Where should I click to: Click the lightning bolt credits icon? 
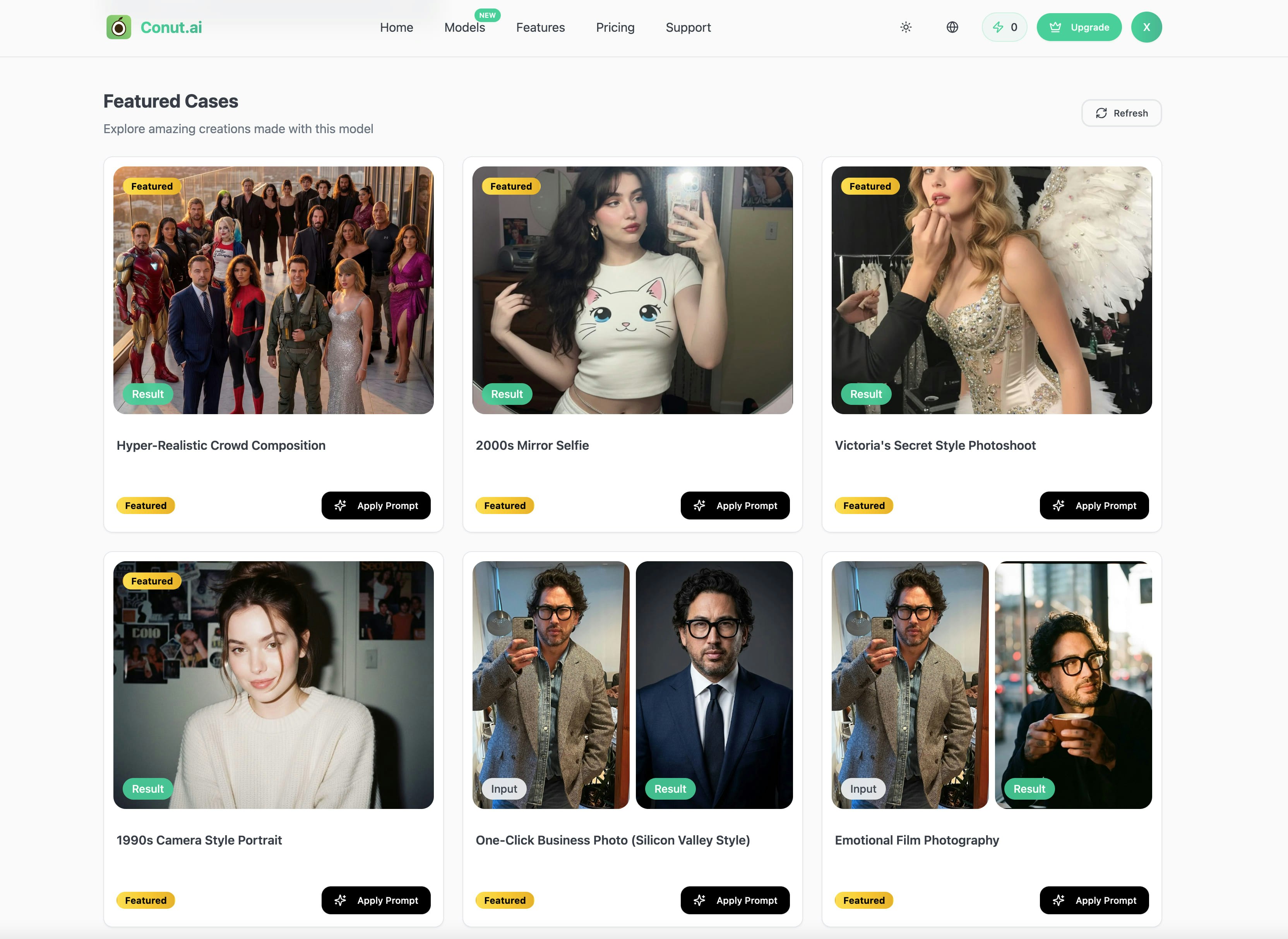pyautogui.click(x=999, y=27)
